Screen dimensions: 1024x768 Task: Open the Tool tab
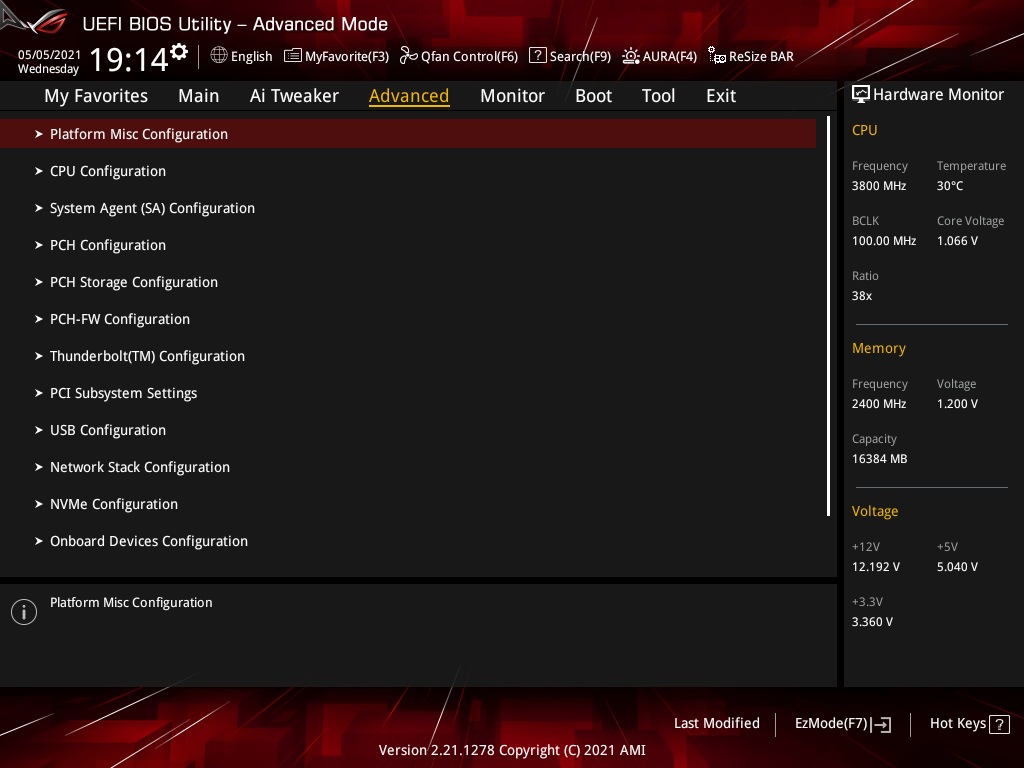click(658, 96)
